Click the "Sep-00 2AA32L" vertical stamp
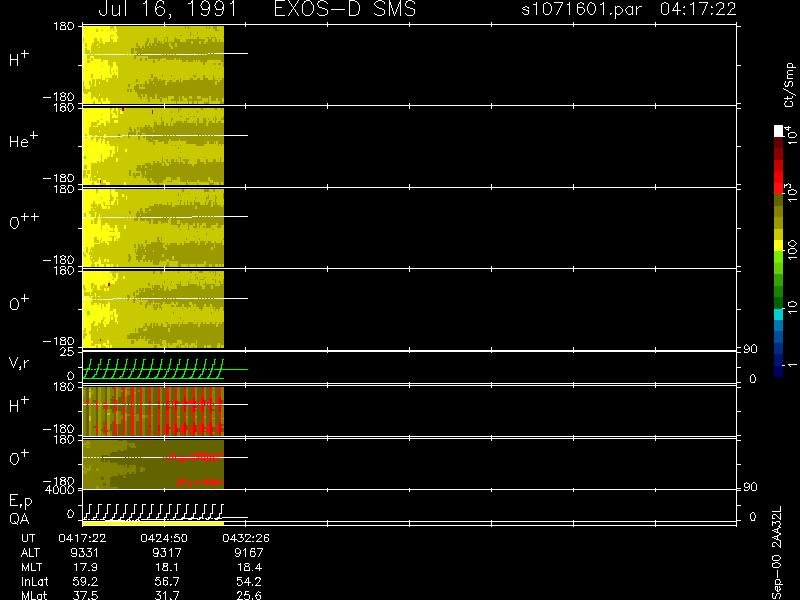The width and height of the screenshot is (800, 600). (x=776, y=553)
